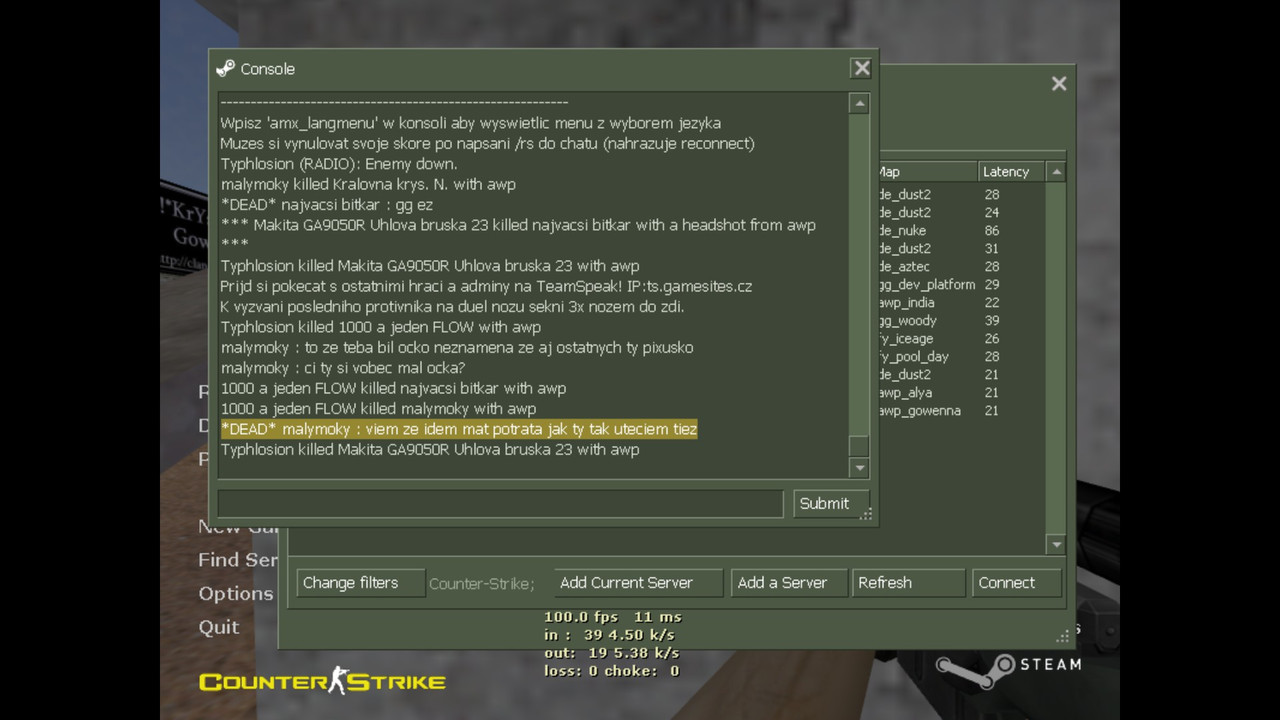Sort servers by Map column
The image size is (1280, 720).
pyautogui.click(x=927, y=172)
